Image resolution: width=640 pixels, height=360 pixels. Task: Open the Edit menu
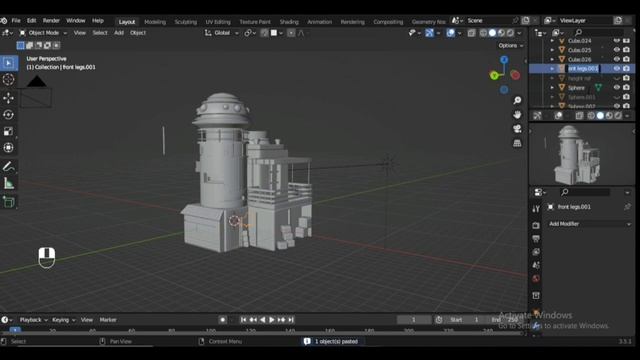point(31,20)
